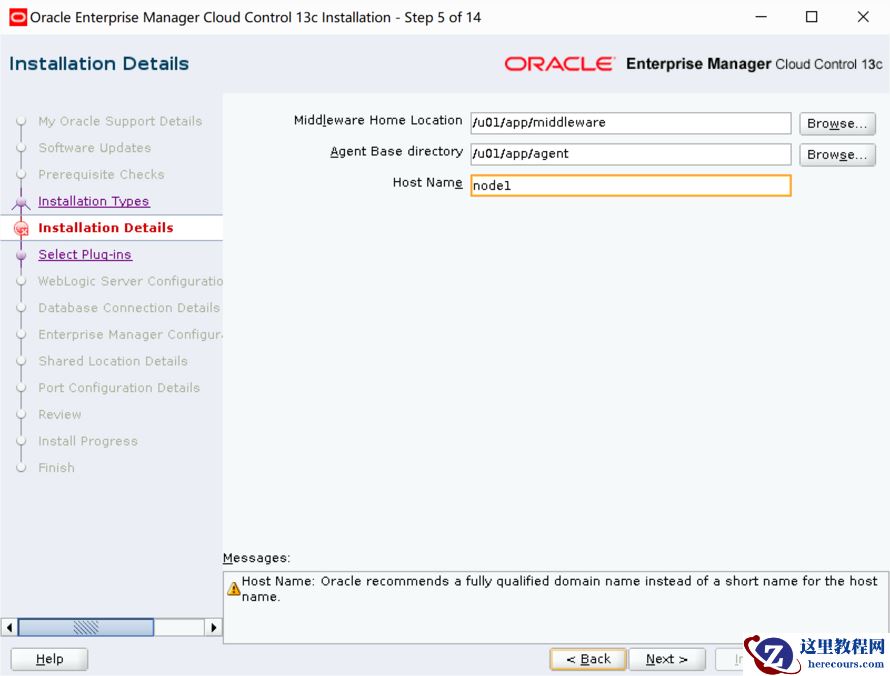Click the Prerequisite Checks step
The width and height of the screenshot is (890, 676).
pyautogui.click(x=101, y=174)
